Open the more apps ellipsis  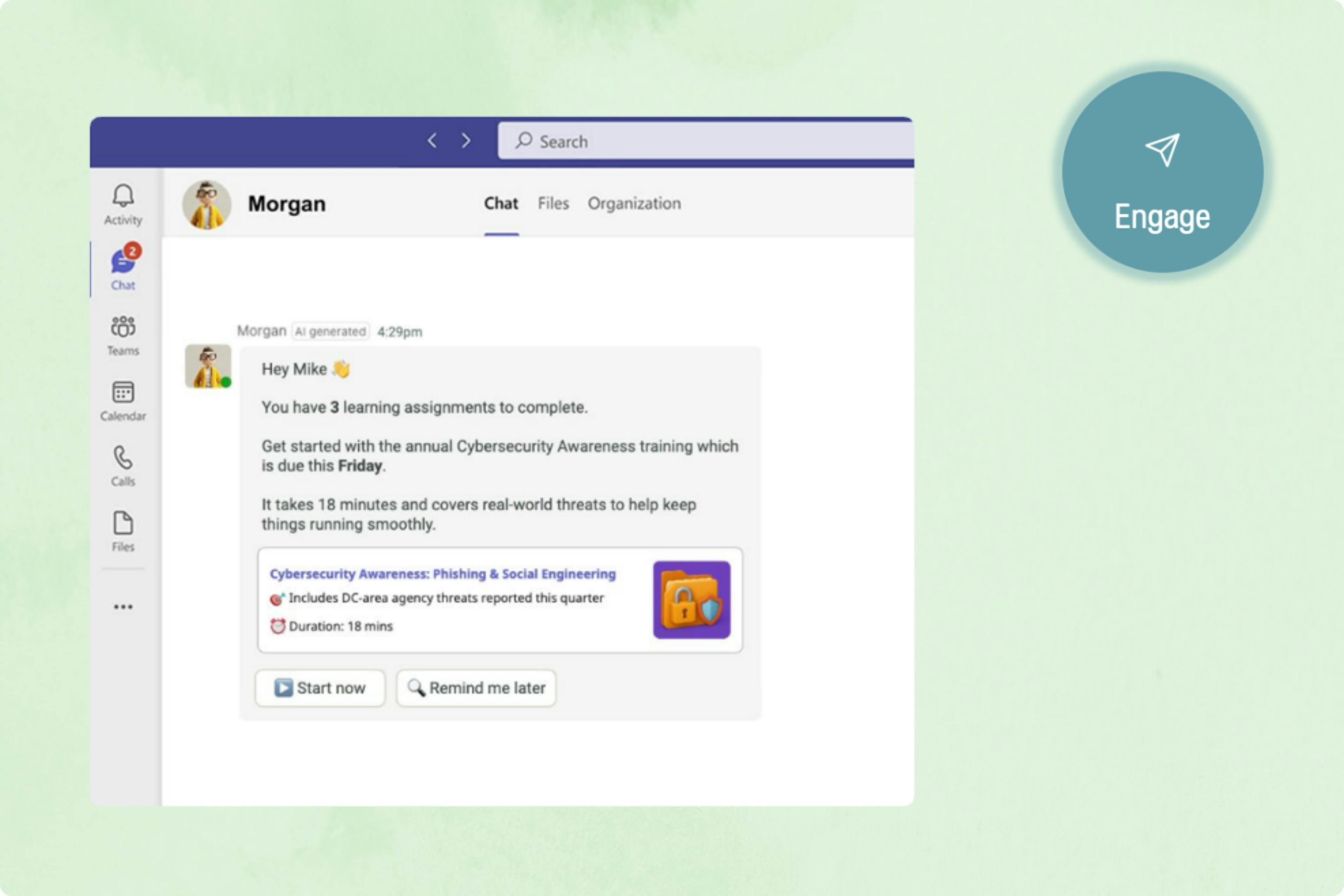click(x=123, y=606)
